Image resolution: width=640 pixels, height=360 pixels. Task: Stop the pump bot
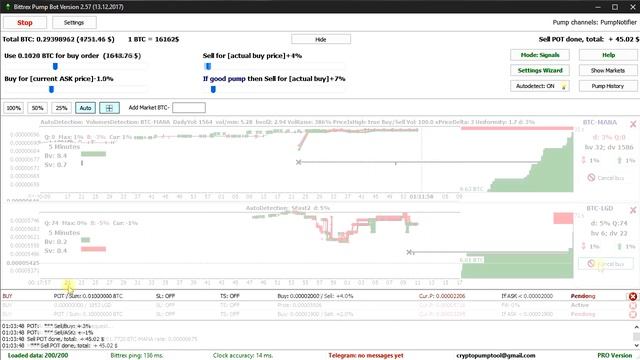click(24, 23)
